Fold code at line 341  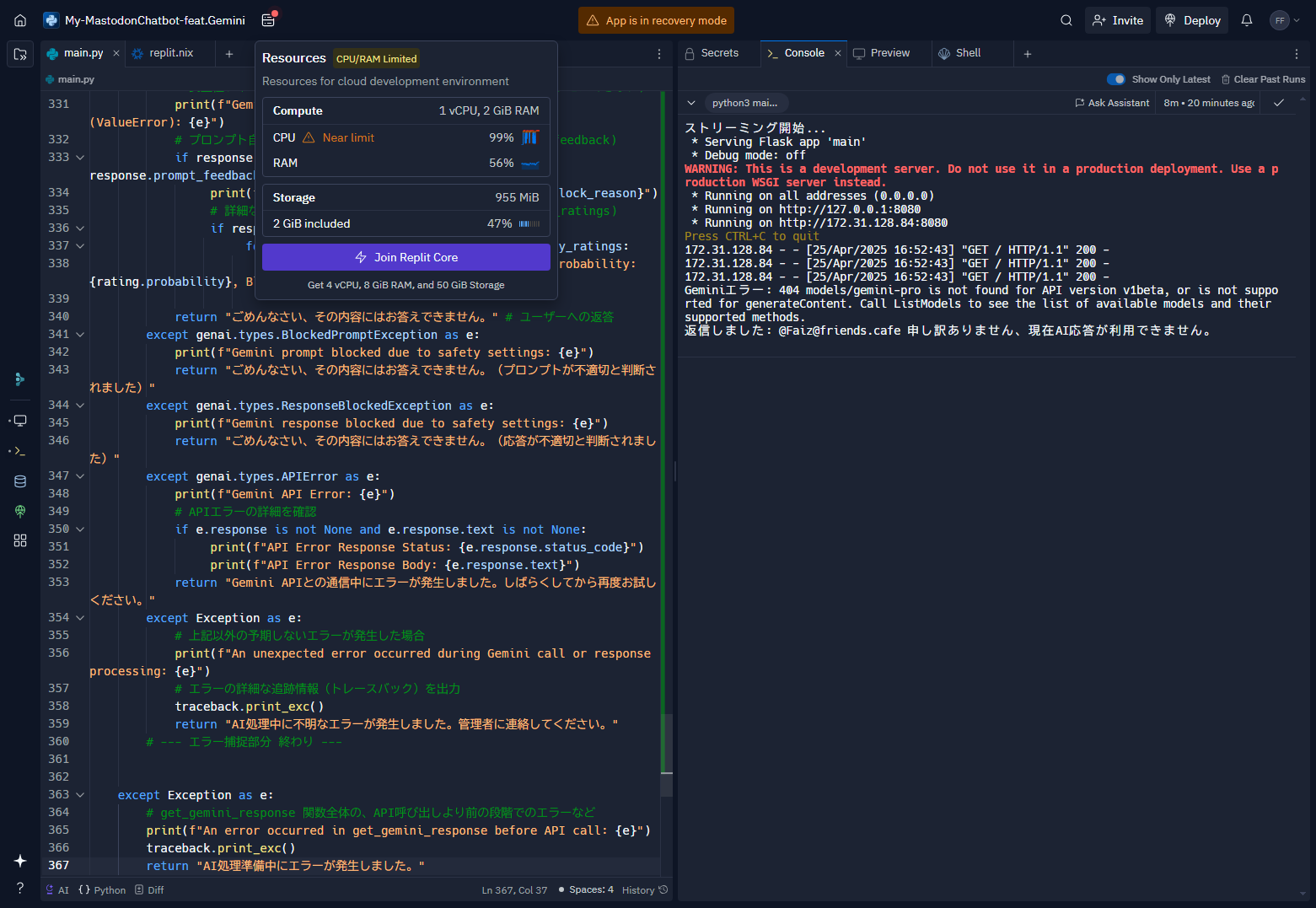(x=80, y=335)
